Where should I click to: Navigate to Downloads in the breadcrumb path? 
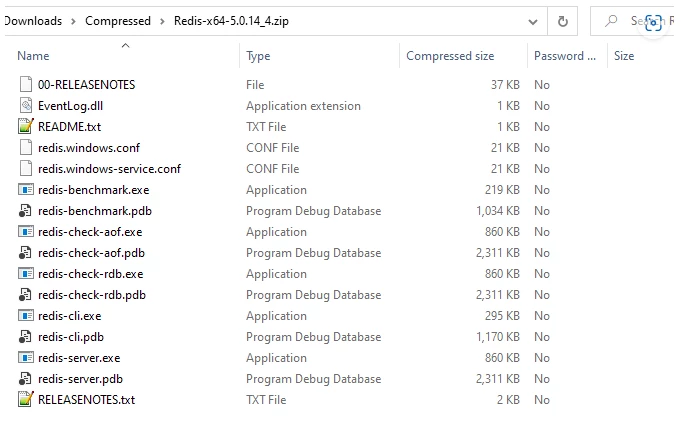33,21
